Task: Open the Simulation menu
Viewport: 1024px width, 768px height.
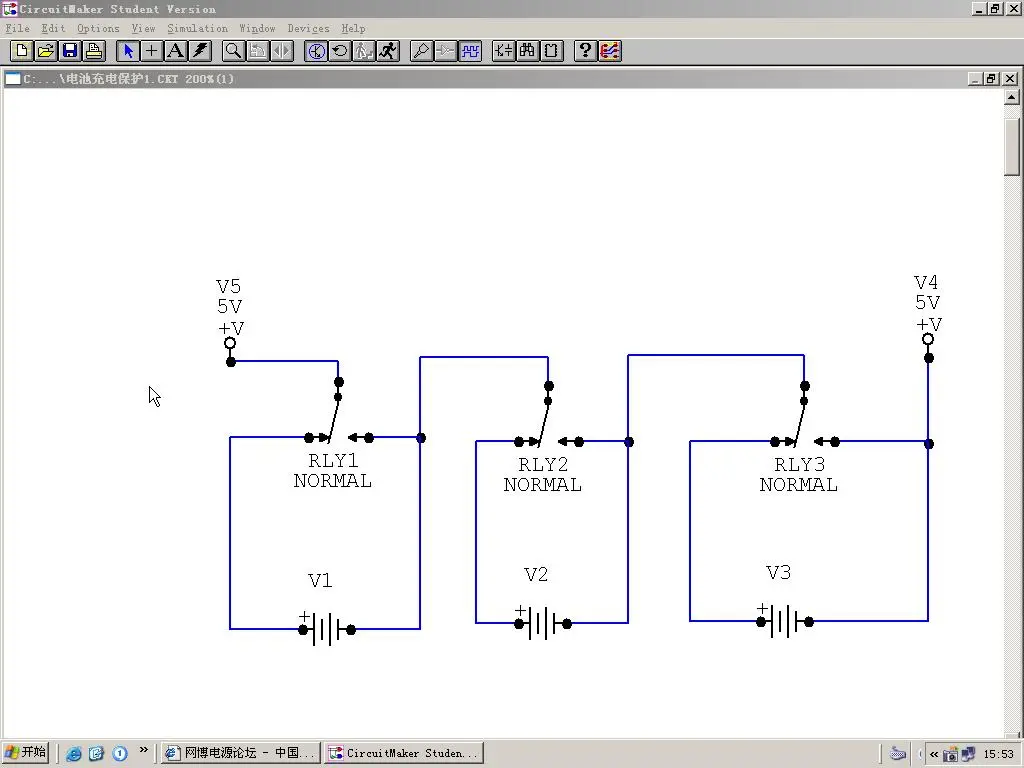Action: coord(197,28)
